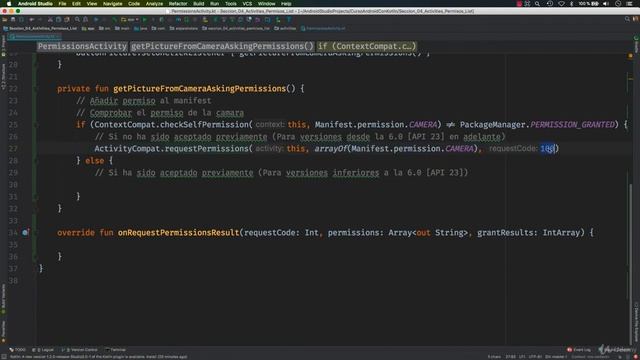Image resolution: width=640 pixels, height=360 pixels.
Task: Open the Event Log
Action: pos(579,350)
